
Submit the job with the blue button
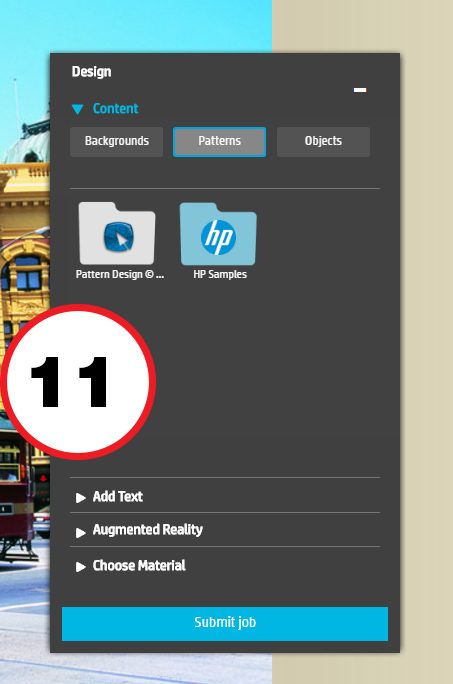click(x=225, y=623)
